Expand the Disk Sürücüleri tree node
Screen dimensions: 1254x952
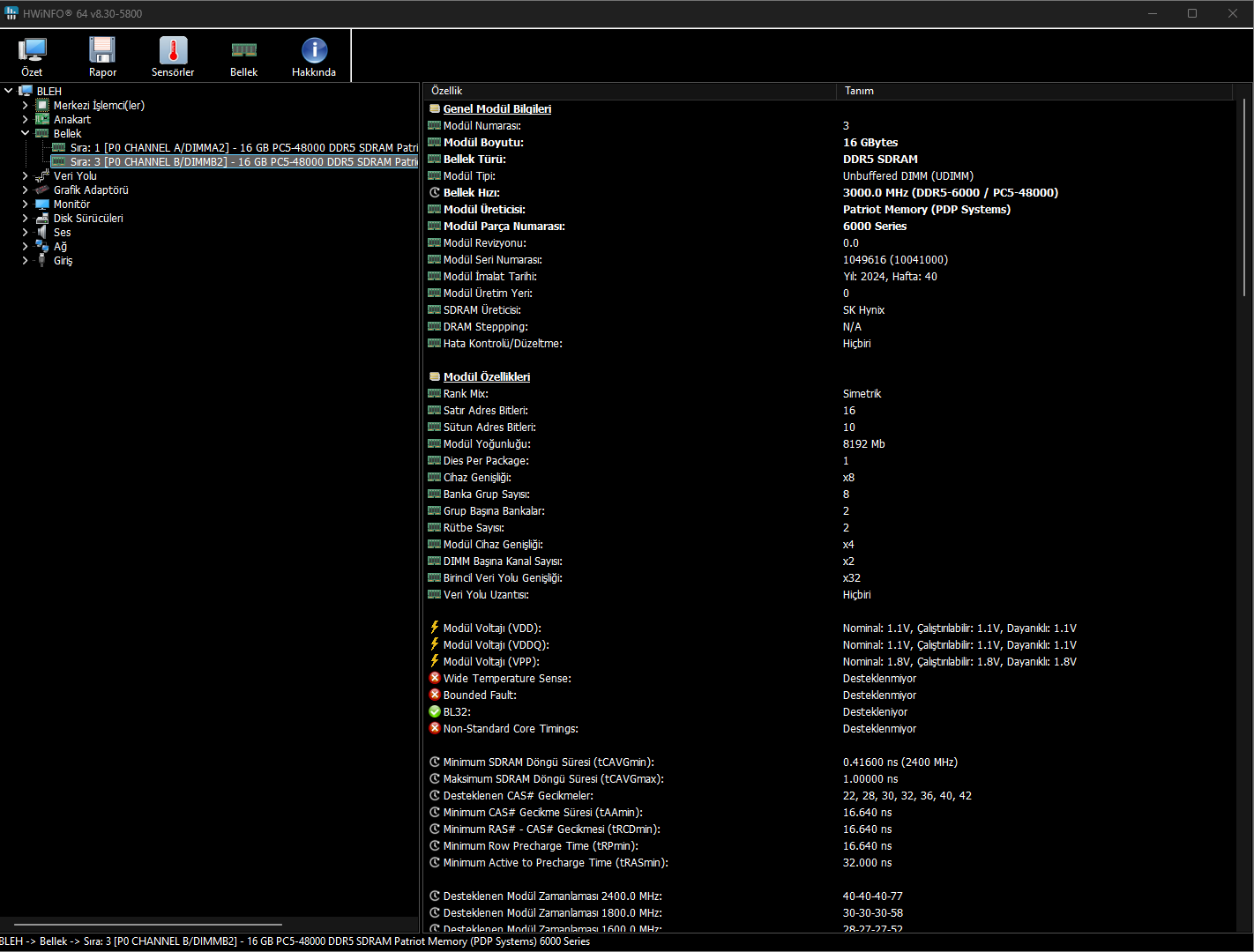point(26,218)
